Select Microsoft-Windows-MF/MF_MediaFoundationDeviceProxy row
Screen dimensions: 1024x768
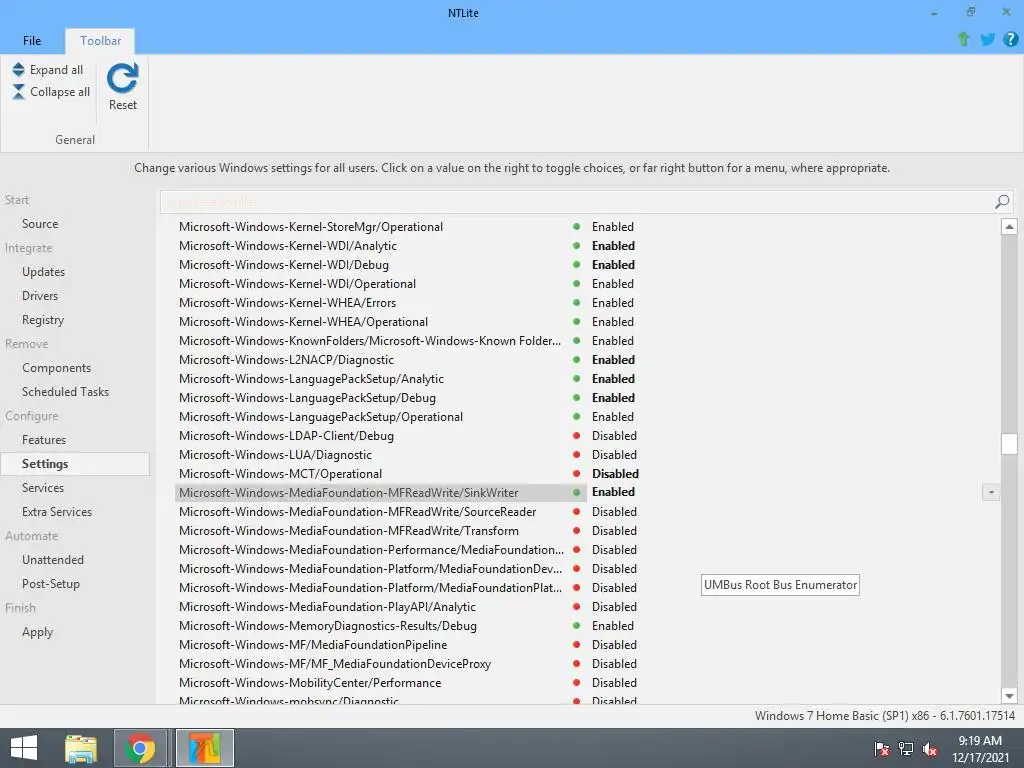click(x=334, y=664)
